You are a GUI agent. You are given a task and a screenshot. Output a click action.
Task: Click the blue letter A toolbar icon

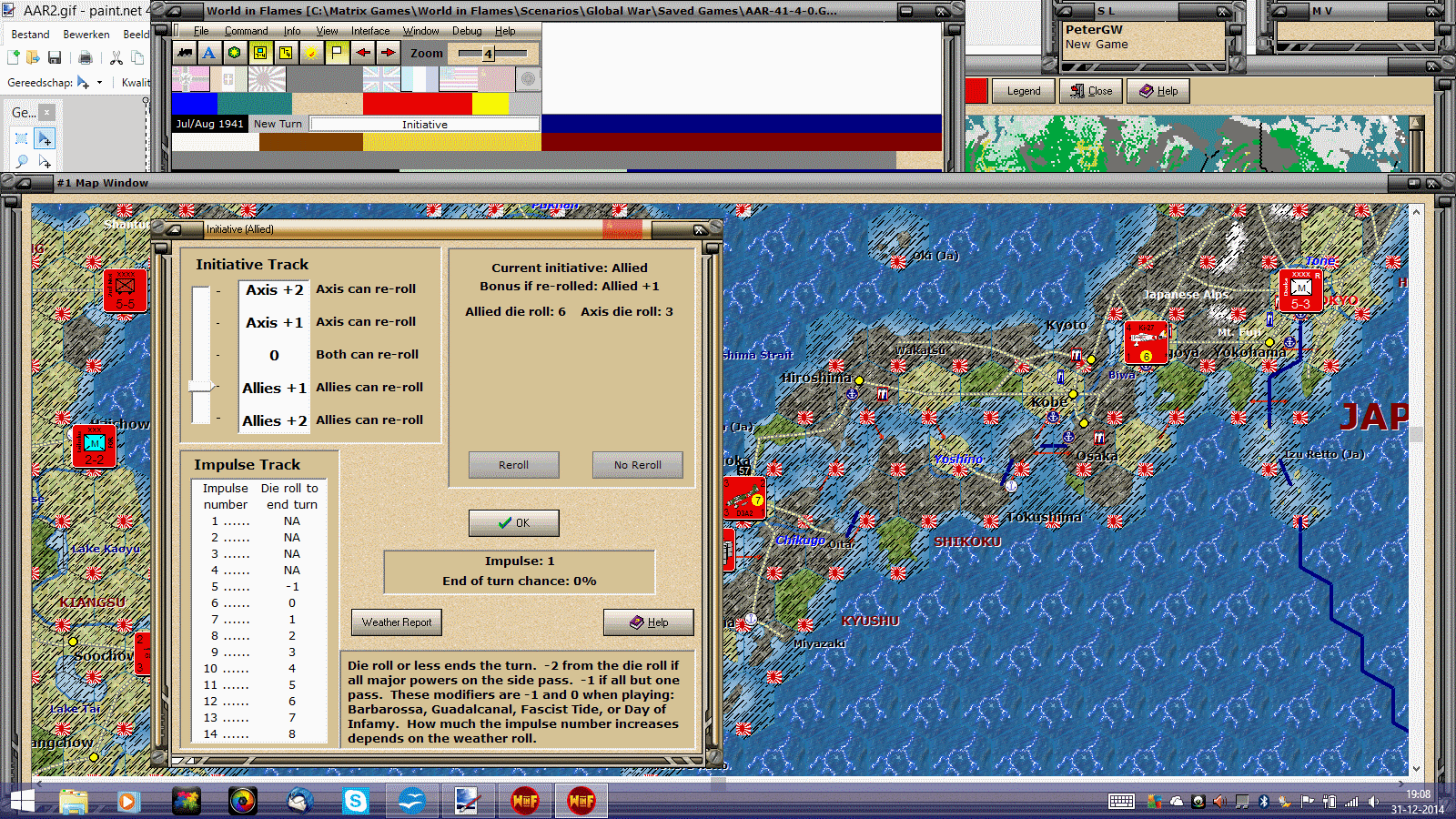(x=209, y=53)
